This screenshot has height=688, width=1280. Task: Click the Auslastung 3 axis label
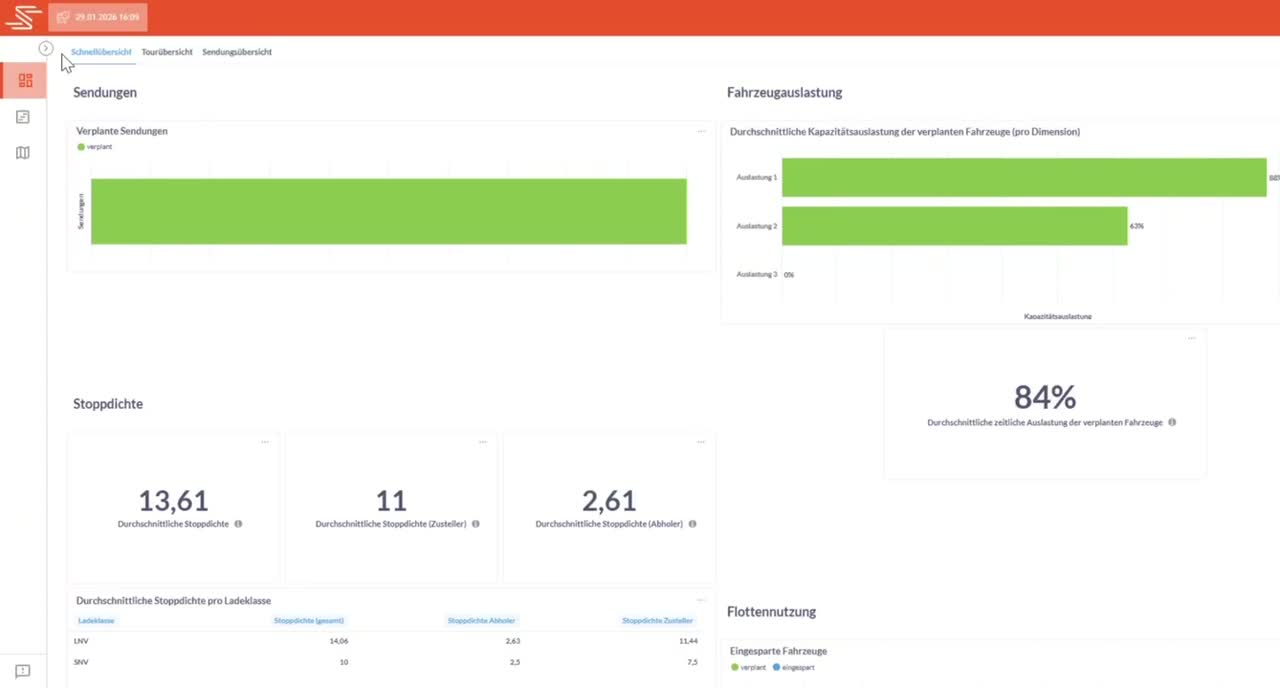[x=756, y=274]
